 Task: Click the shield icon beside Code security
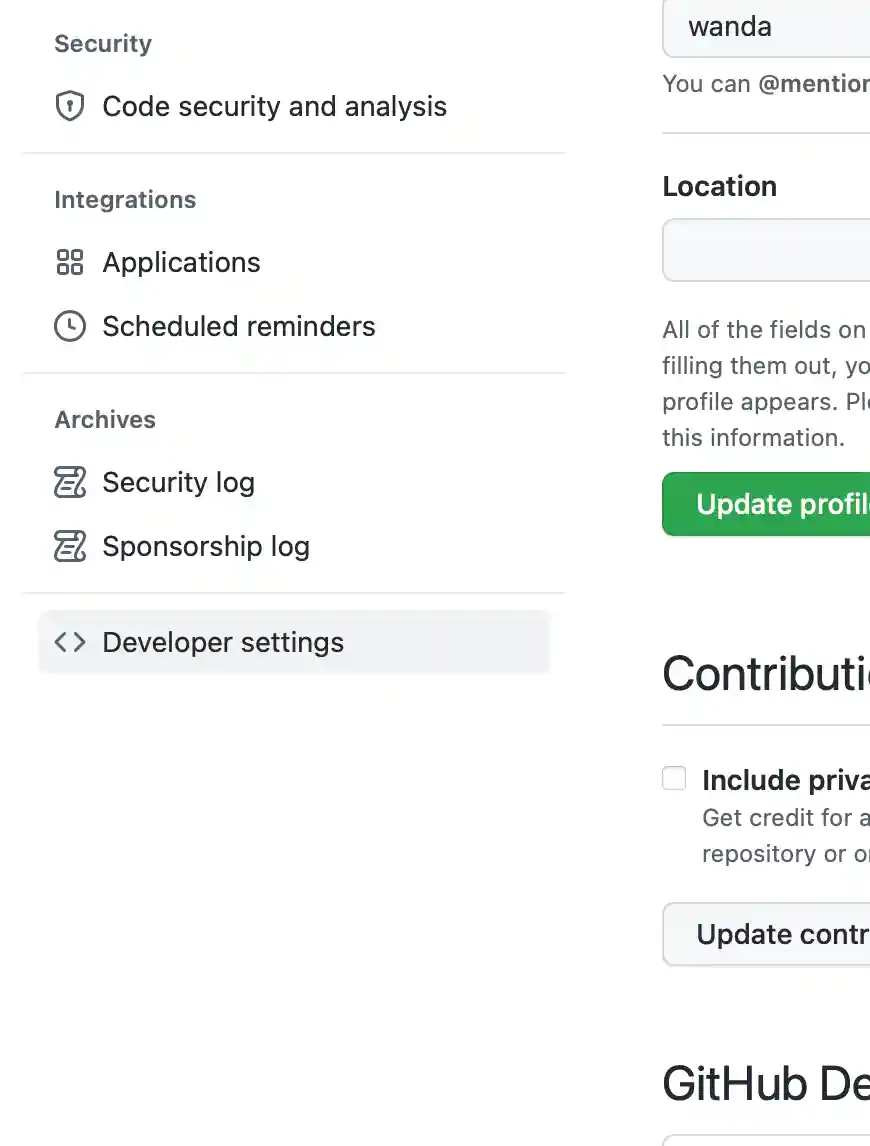69,106
